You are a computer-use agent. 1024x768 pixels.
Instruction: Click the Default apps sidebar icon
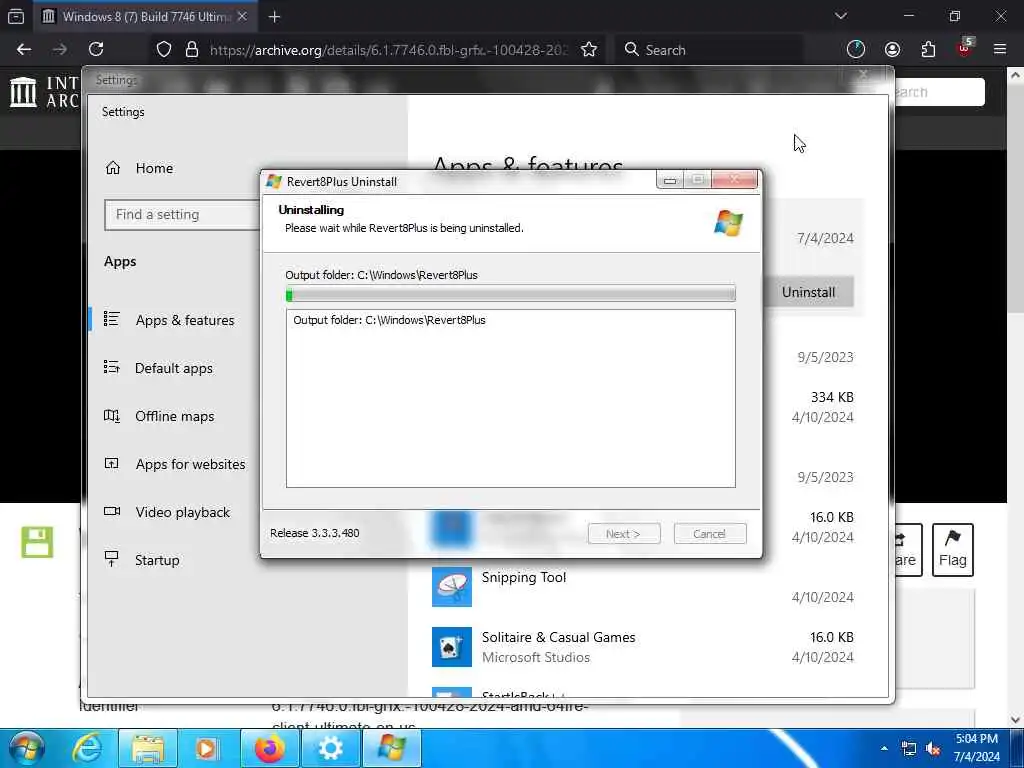112,368
